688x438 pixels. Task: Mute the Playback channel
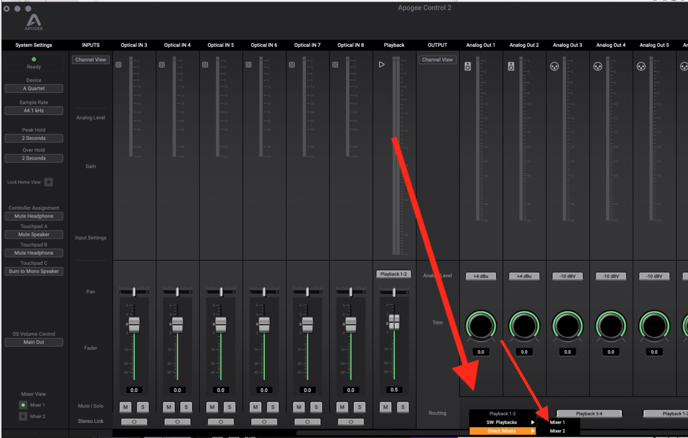coord(386,407)
